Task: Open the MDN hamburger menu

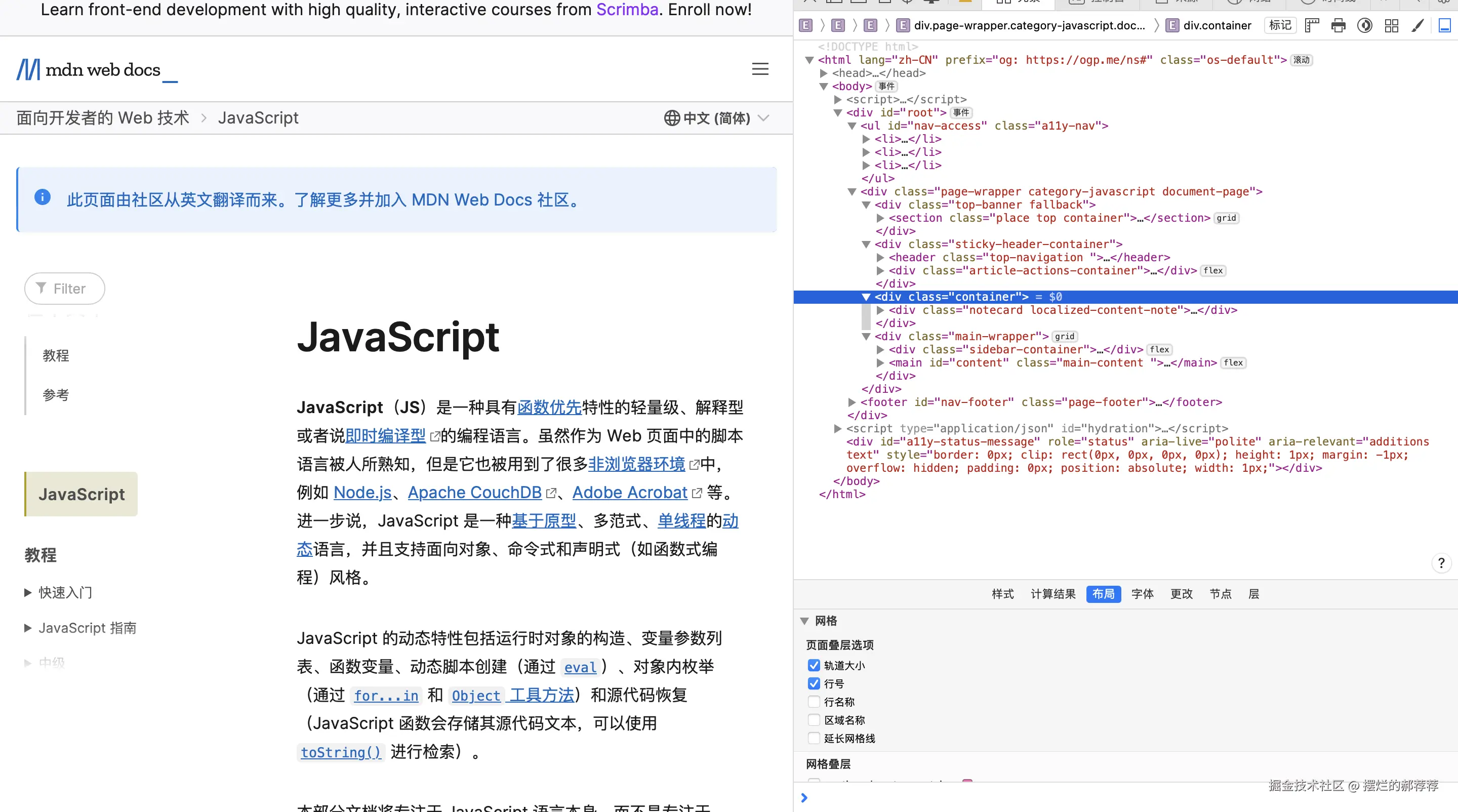Action: tap(759, 69)
